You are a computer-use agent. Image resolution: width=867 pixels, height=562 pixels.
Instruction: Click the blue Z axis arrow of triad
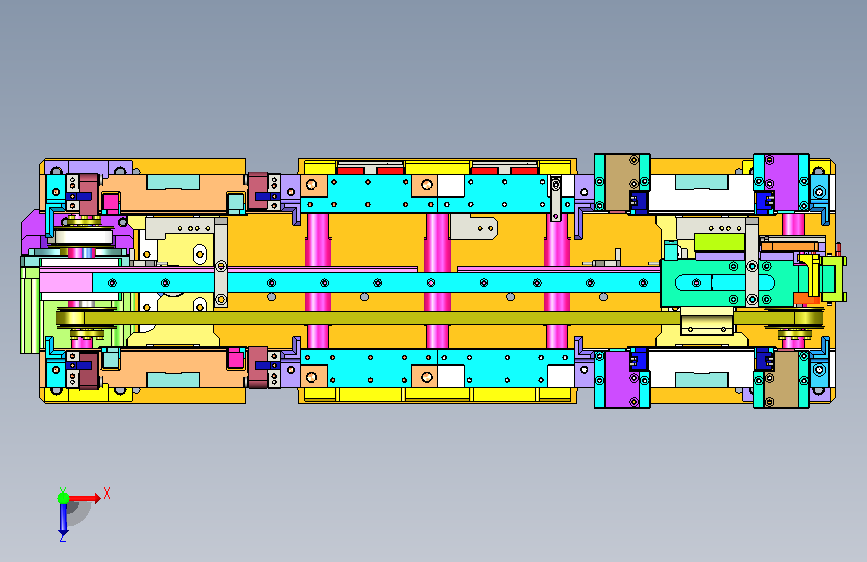pyautogui.click(x=63, y=520)
